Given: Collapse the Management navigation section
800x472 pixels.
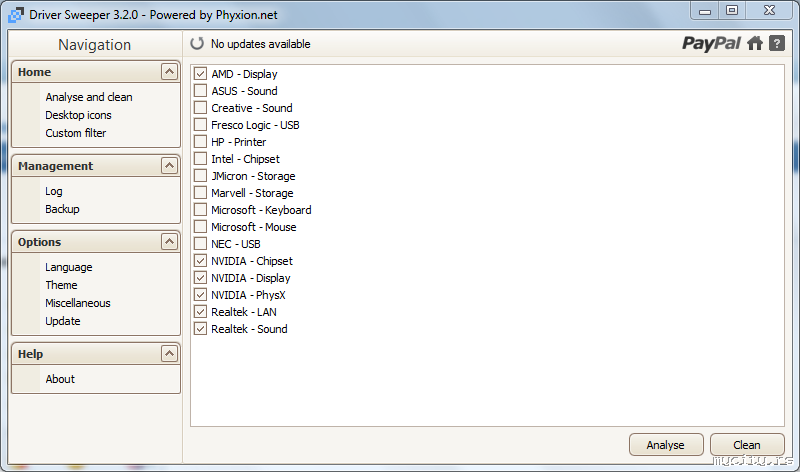Looking at the screenshot, I should tap(169, 165).
